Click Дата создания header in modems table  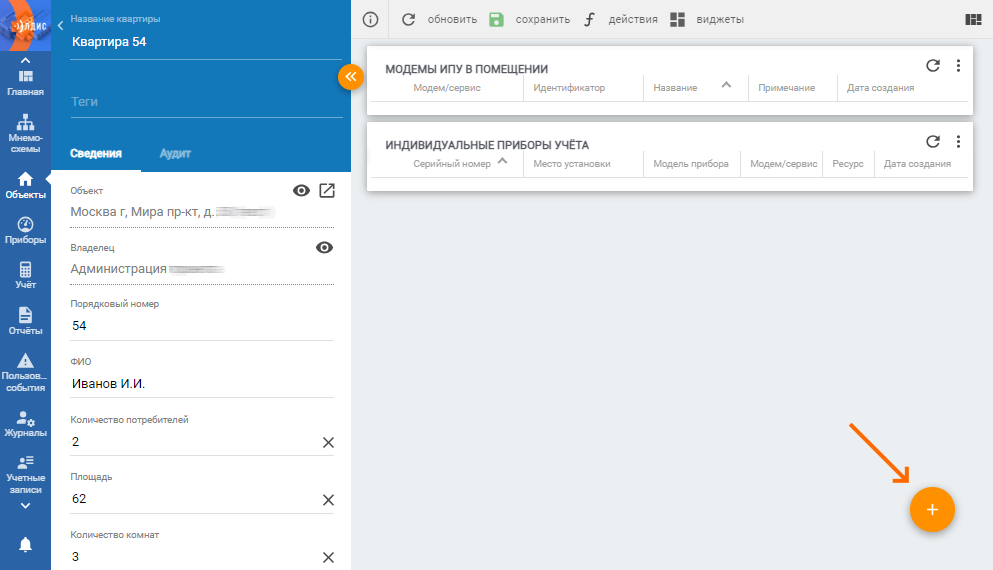point(880,88)
